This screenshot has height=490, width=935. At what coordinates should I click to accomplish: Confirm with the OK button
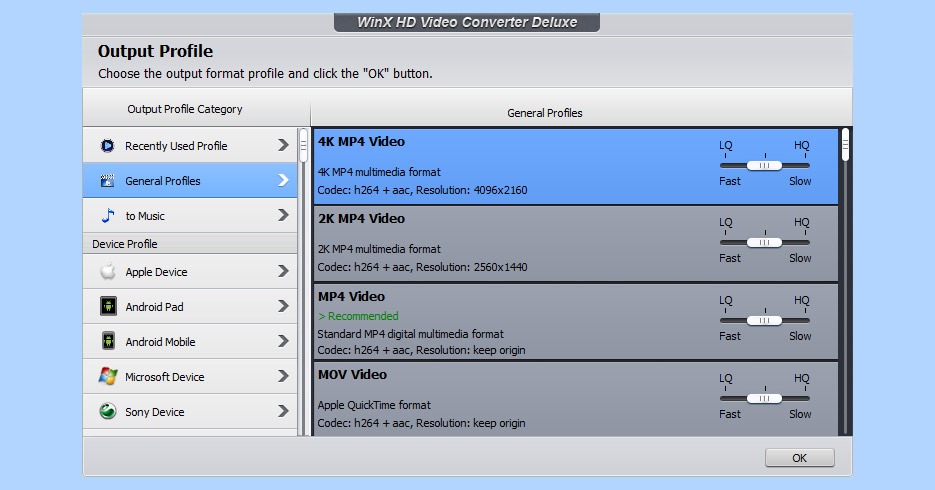(x=800, y=458)
